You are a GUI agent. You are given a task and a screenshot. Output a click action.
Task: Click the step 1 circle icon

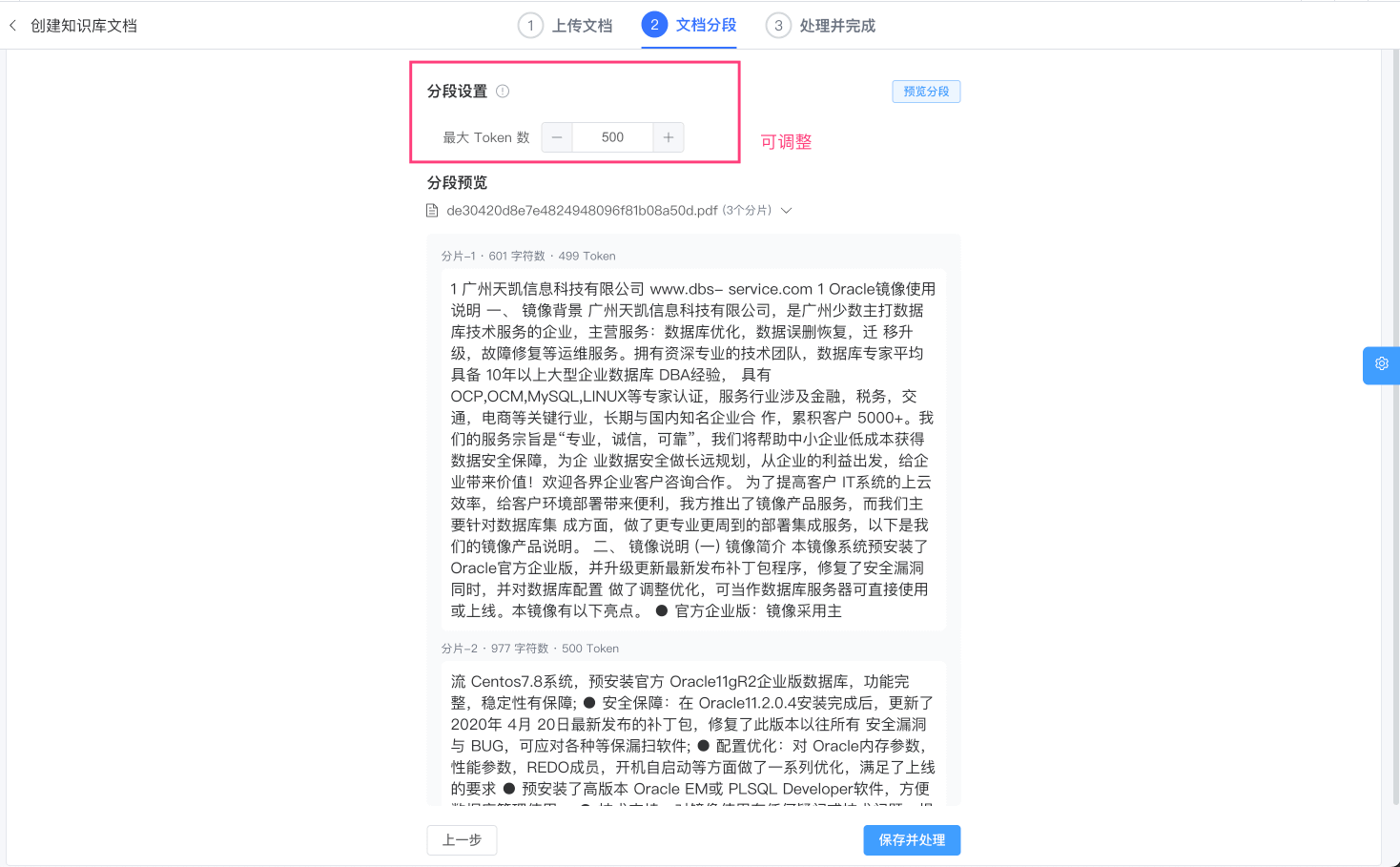530,26
